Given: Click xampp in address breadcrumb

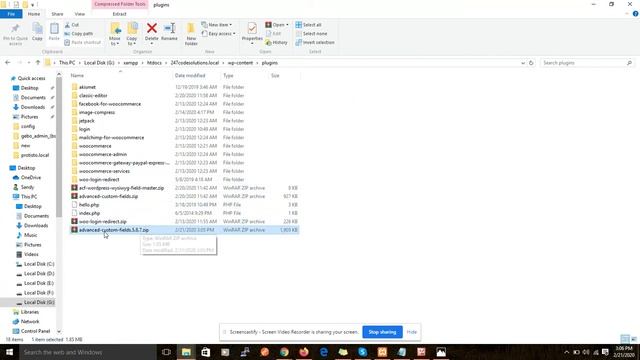Looking at the screenshot, I should (x=131, y=63).
